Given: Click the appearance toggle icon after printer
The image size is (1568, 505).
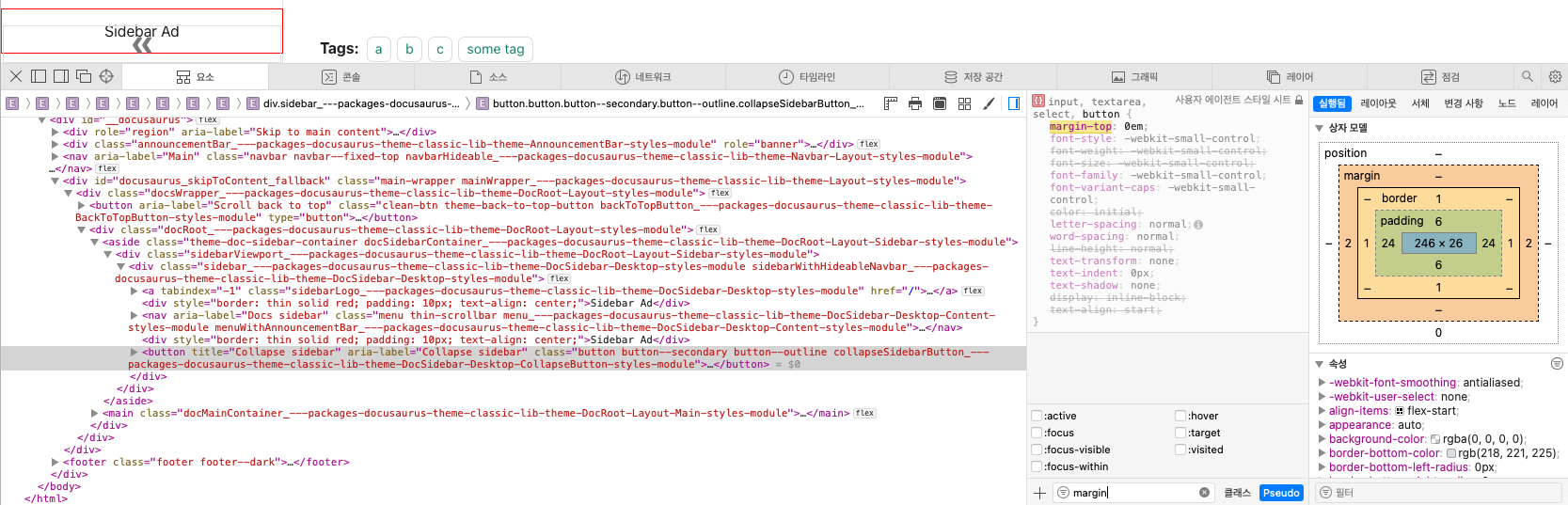Looking at the screenshot, I should point(940,103).
